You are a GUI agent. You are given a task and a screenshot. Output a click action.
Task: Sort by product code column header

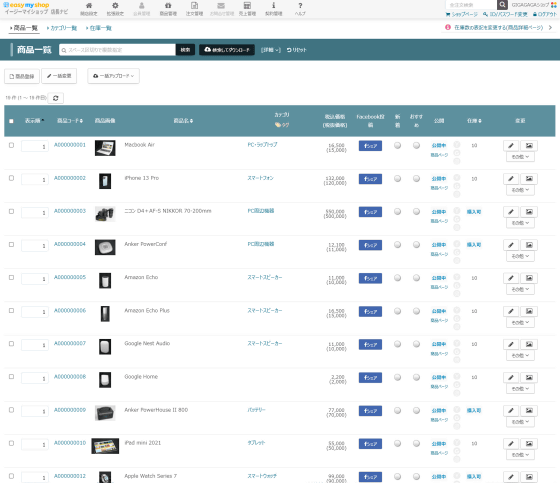(x=70, y=121)
